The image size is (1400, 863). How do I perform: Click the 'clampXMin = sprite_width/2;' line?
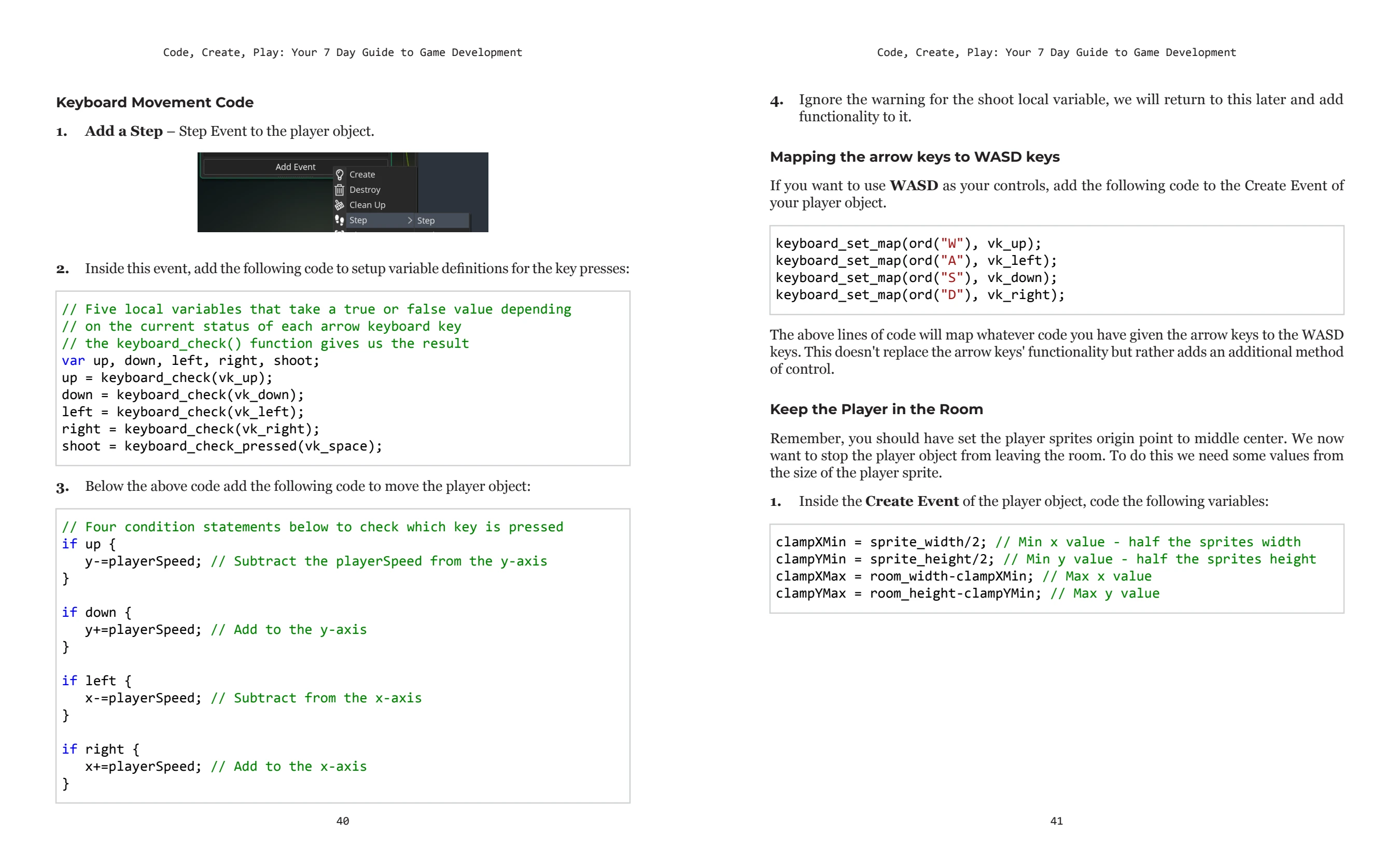point(880,542)
